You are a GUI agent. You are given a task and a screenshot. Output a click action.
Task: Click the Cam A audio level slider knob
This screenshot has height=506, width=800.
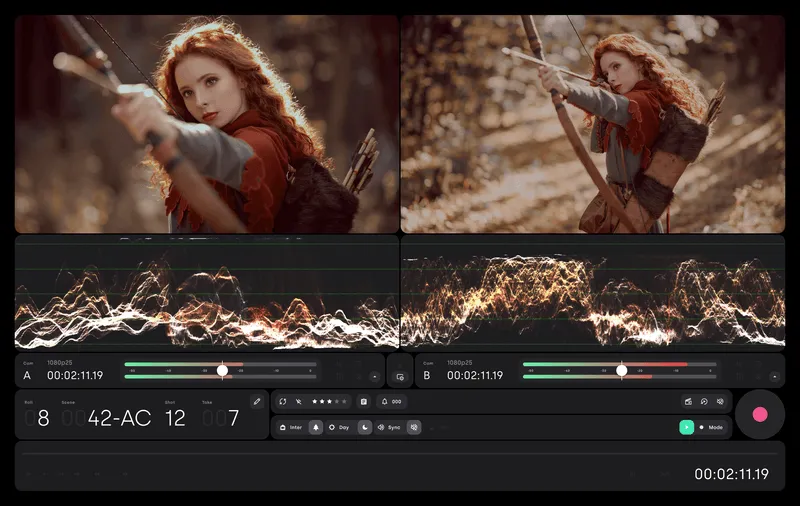222,370
